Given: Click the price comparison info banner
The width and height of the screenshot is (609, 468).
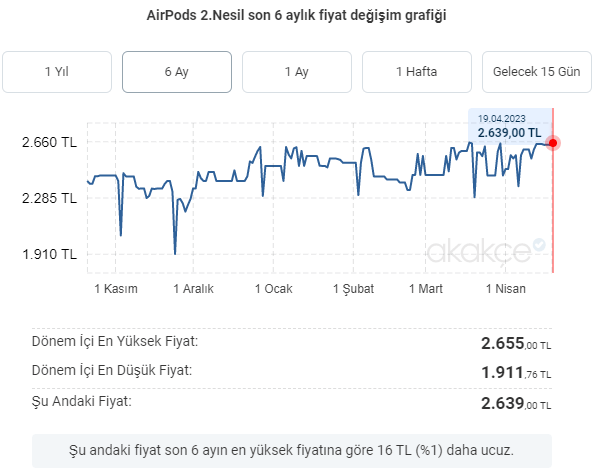Looking at the screenshot, I should pyautogui.click(x=292, y=451).
